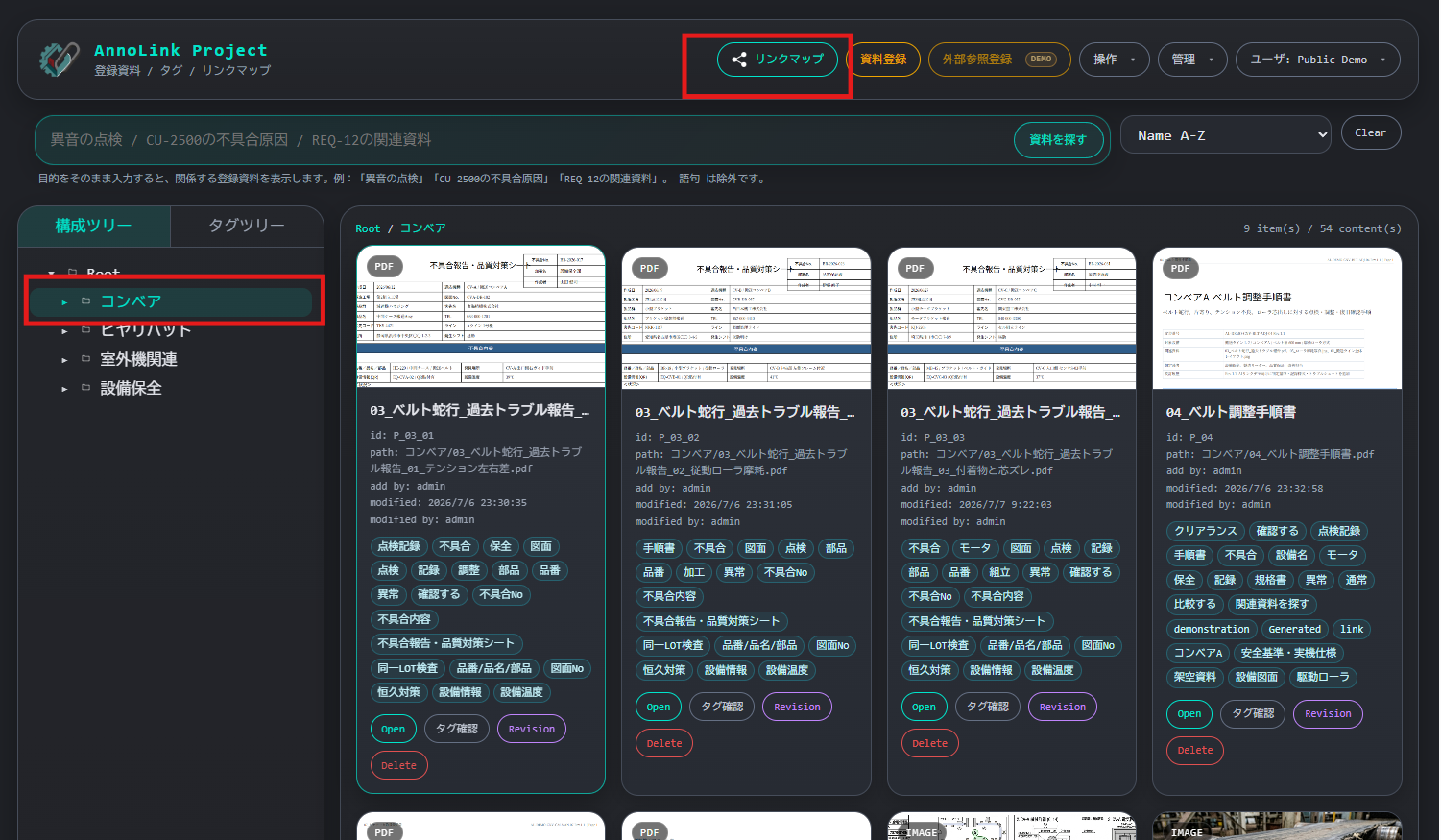Click Delete on 04_ベルト調整手順書 card
Screen dimensions: 1441x840
tap(1195, 751)
